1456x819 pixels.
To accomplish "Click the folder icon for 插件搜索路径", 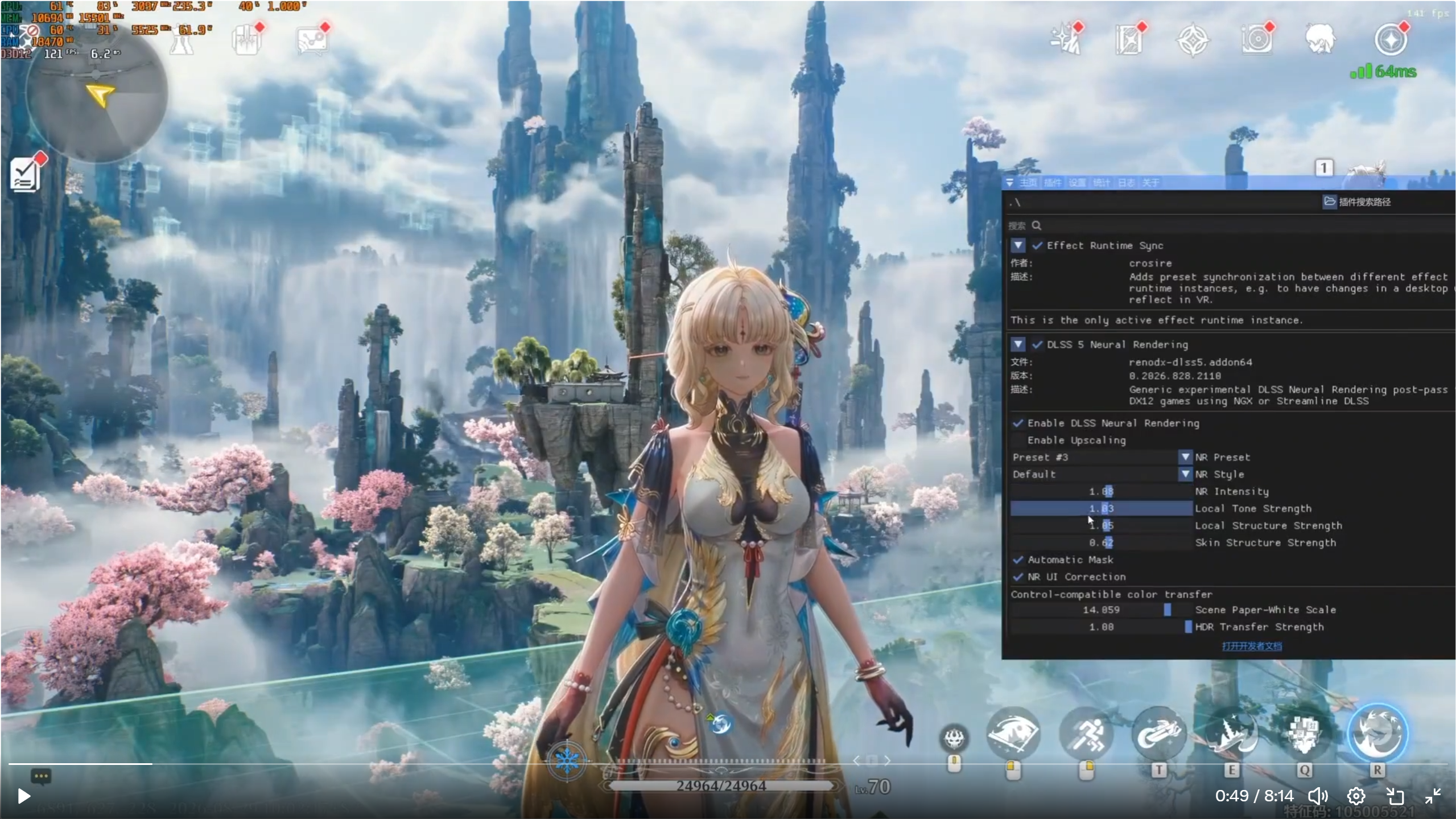I will pyautogui.click(x=1329, y=201).
